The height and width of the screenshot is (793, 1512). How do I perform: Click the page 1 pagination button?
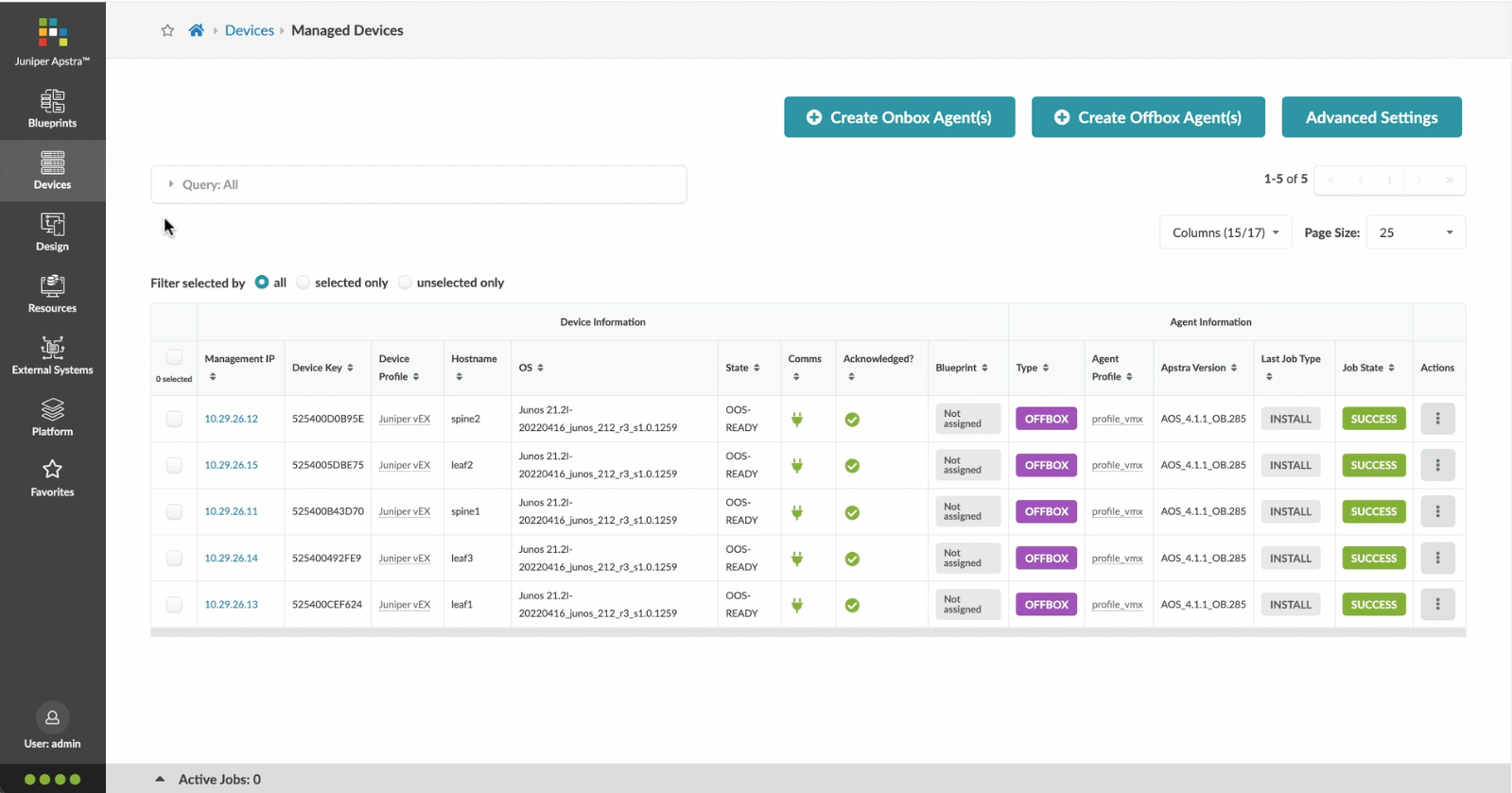1389,180
